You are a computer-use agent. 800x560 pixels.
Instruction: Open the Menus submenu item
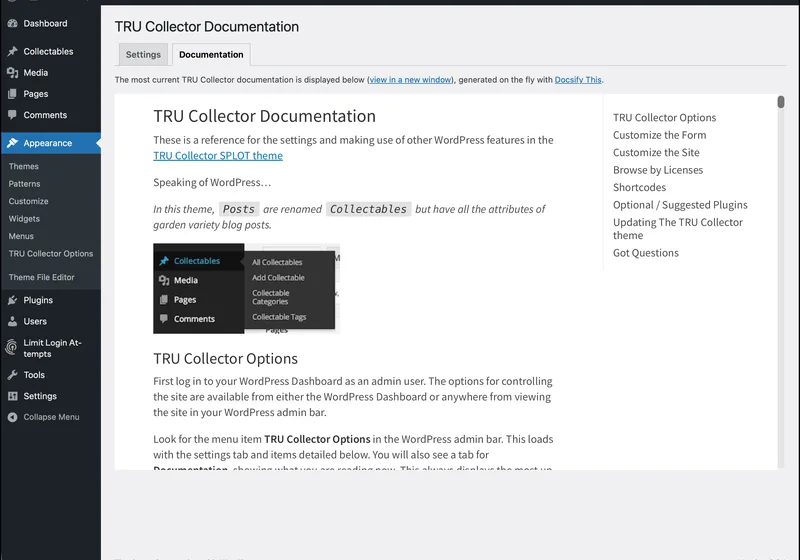click(21, 236)
